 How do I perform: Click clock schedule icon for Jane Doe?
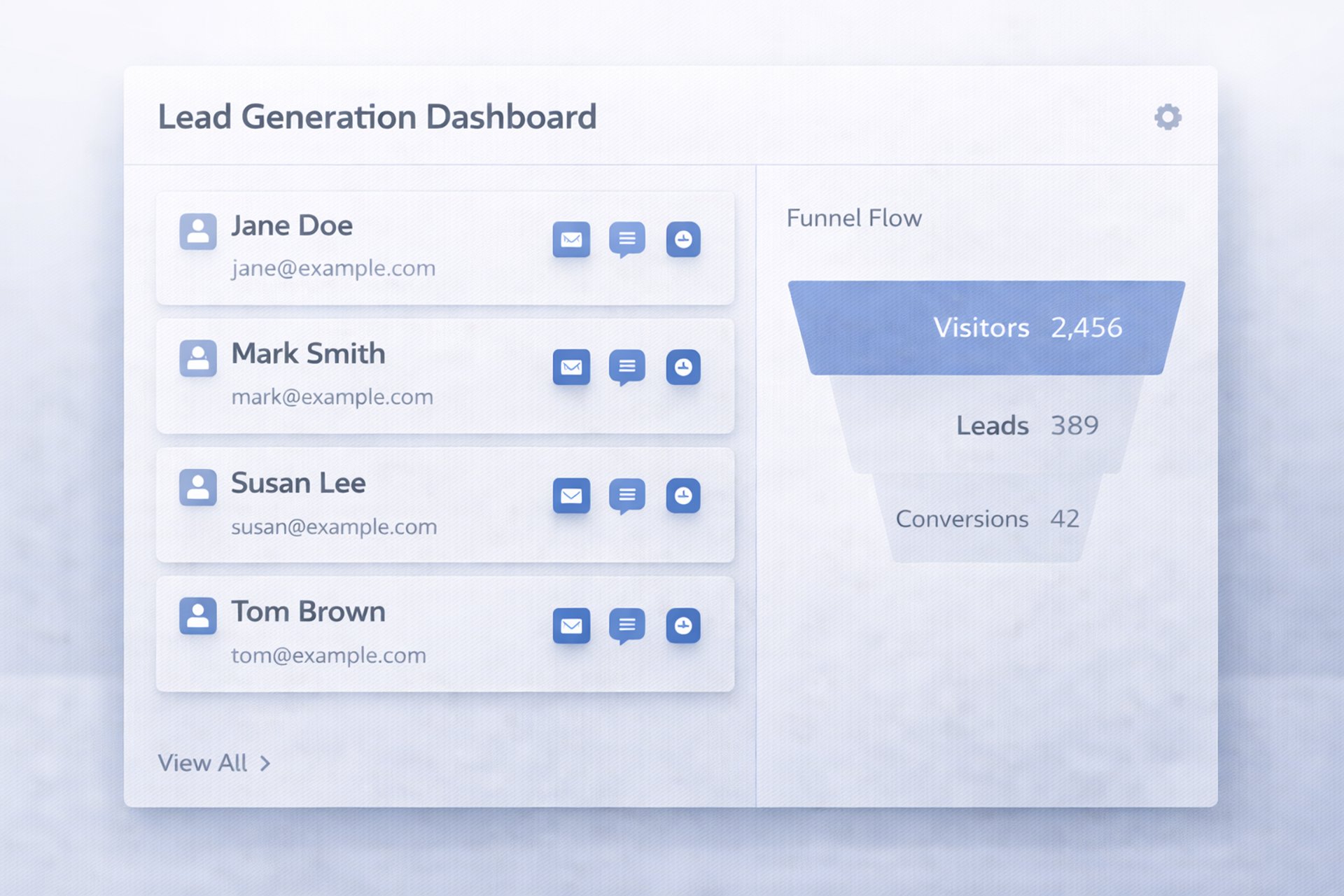tap(683, 240)
